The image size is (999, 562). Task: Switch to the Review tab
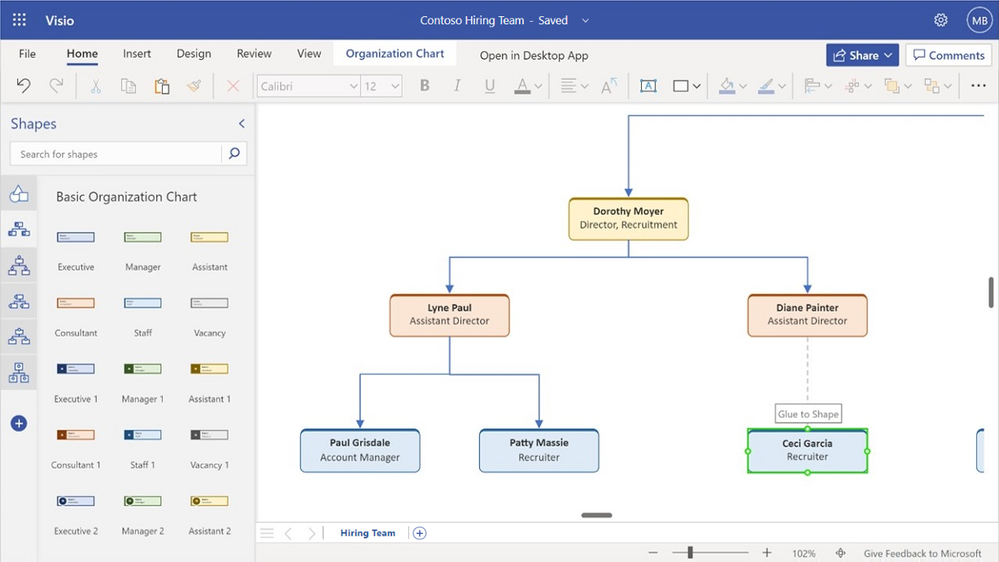(x=254, y=54)
